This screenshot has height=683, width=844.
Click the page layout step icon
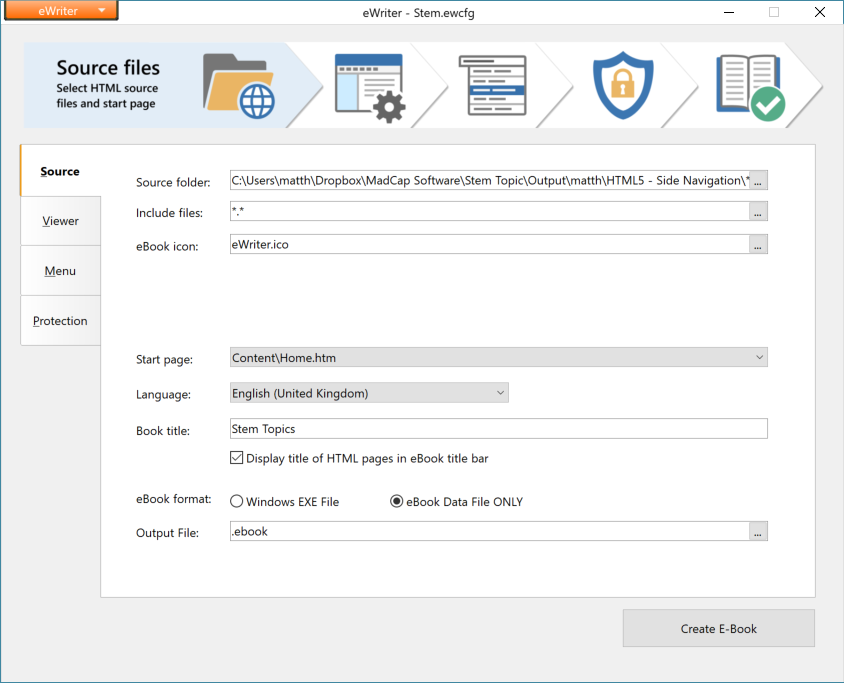(x=493, y=85)
